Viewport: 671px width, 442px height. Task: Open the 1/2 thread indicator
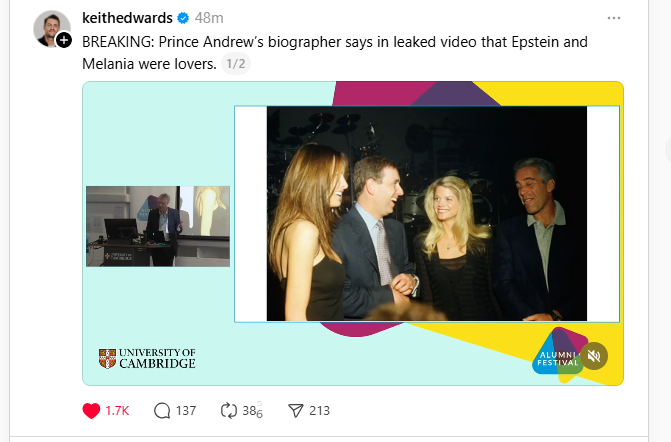click(x=236, y=64)
